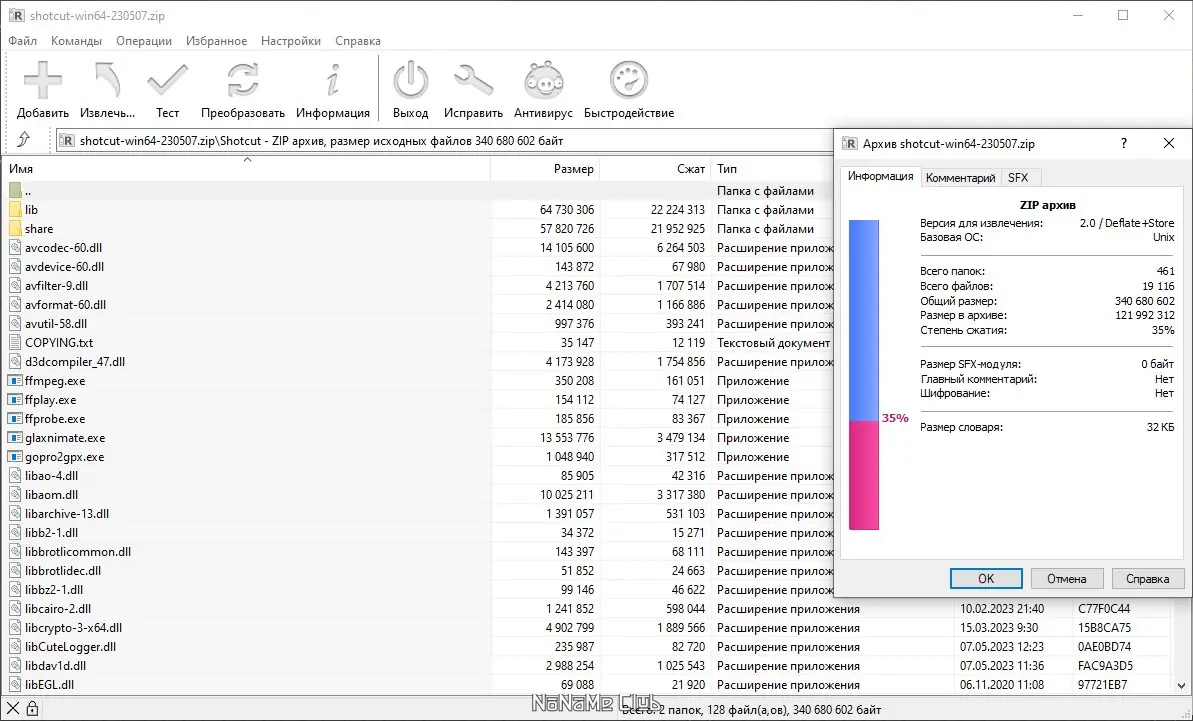Open the Избранное menu
The height and width of the screenshot is (721, 1193).
(x=216, y=41)
